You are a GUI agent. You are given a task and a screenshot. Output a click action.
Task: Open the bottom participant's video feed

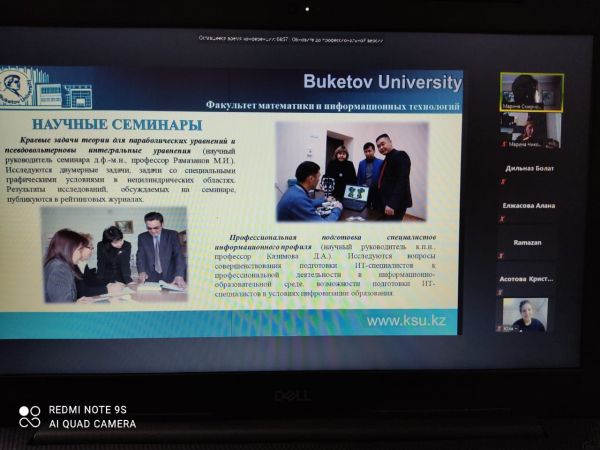click(x=530, y=314)
